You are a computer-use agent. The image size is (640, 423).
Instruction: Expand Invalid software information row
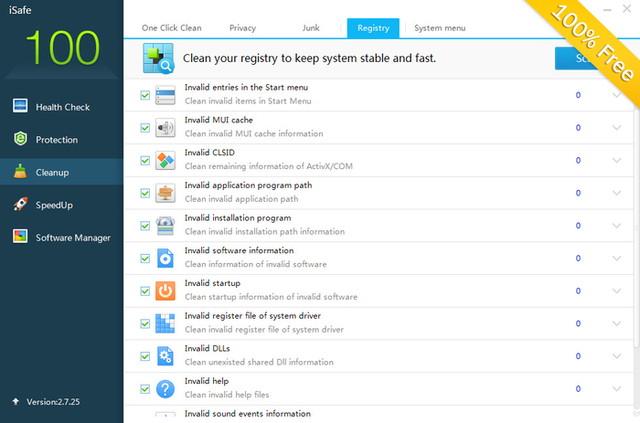click(x=616, y=258)
